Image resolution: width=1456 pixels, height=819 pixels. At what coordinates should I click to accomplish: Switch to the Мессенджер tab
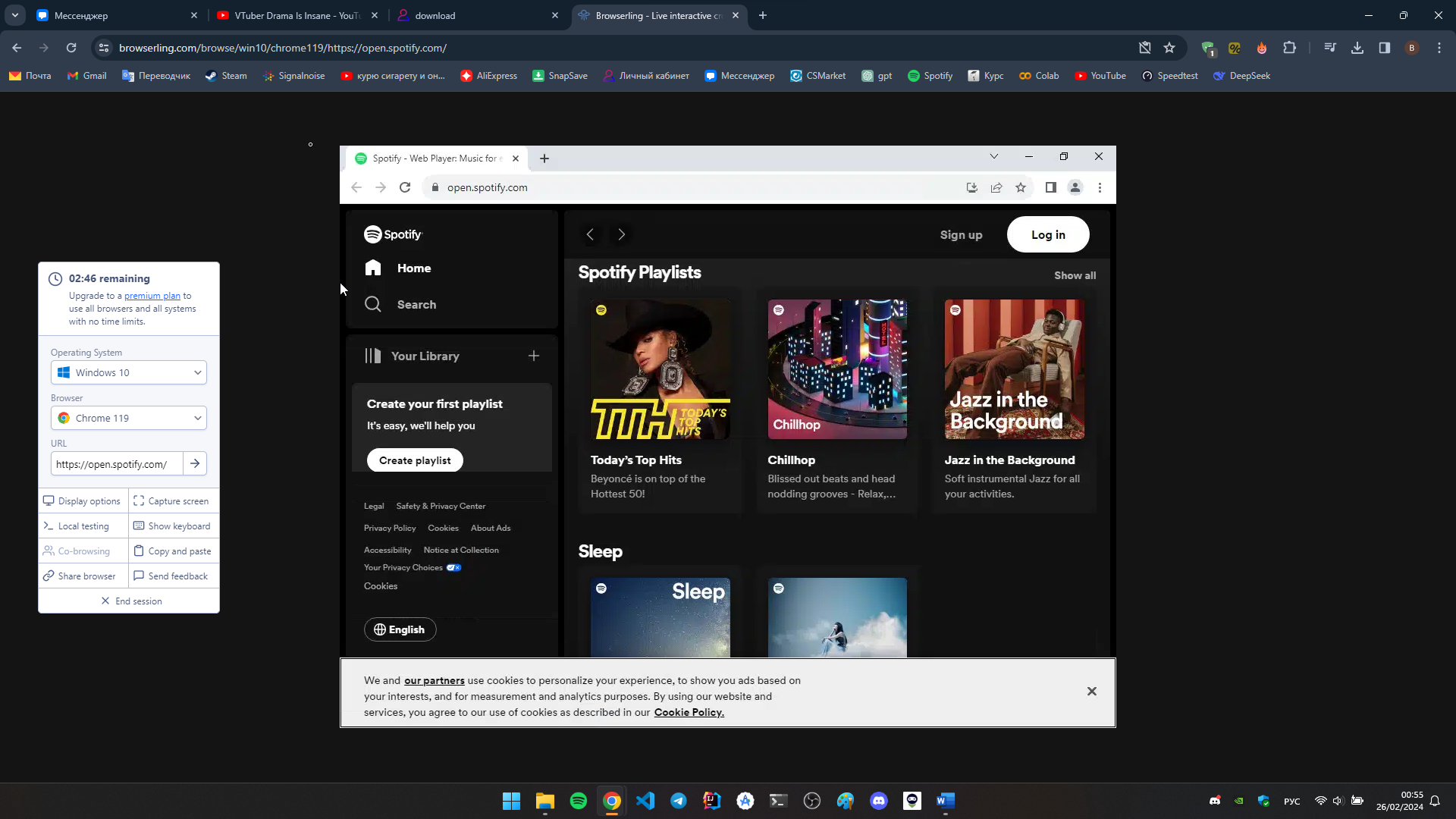click(118, 15)
